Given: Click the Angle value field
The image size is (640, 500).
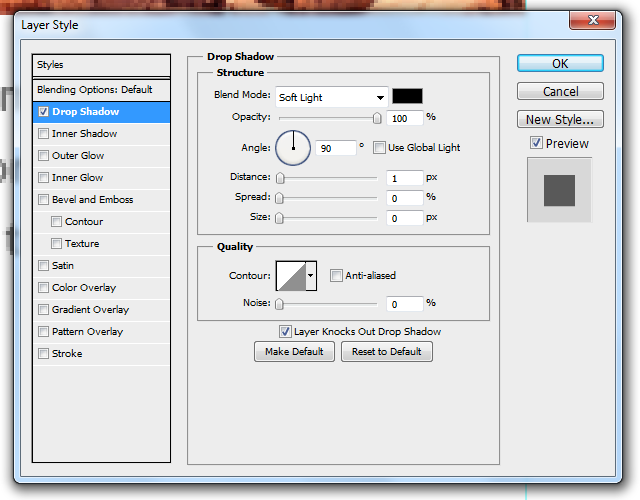Looking at the screenshot, I should [336, 148].
